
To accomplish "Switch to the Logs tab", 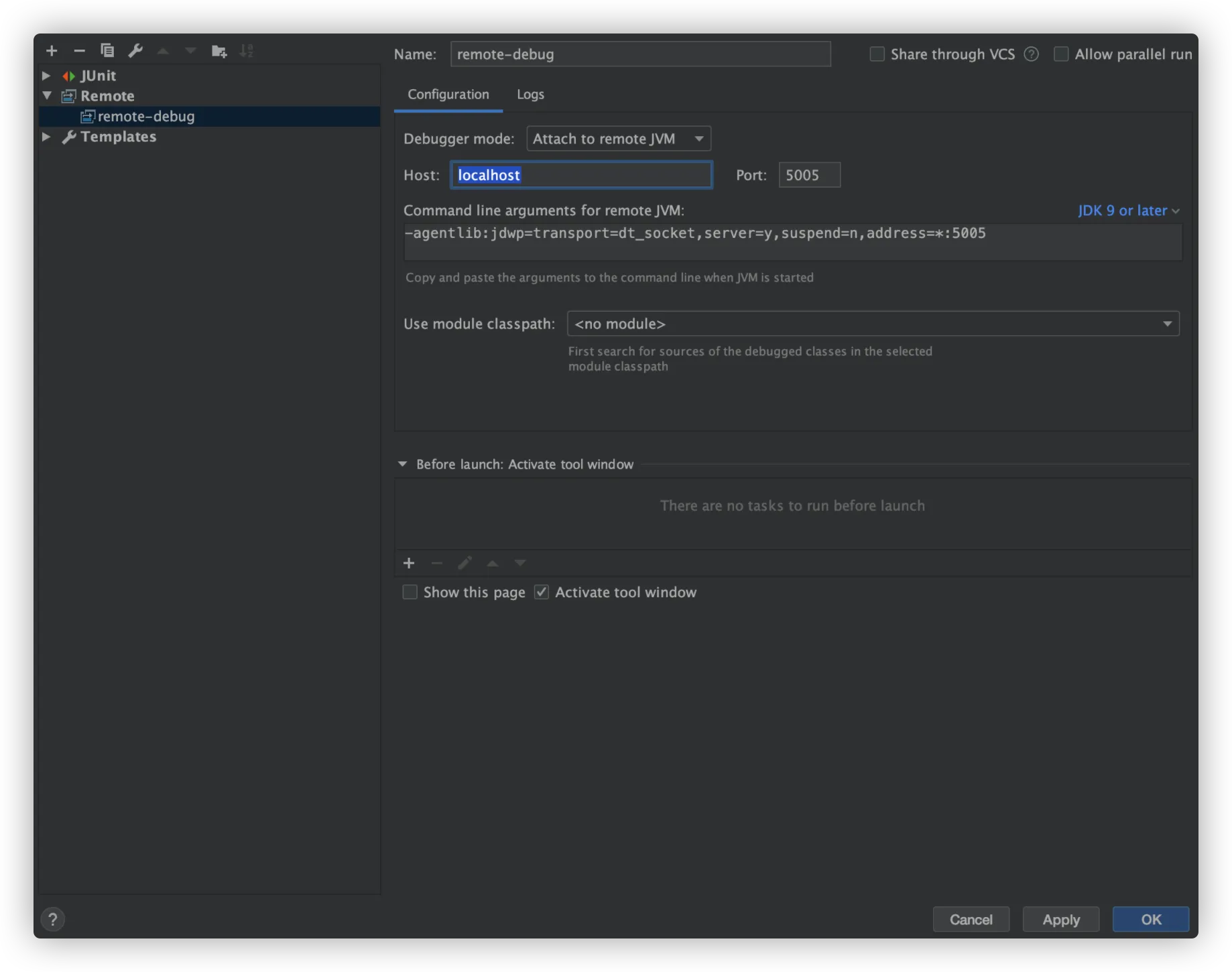I will pos(530,95).
